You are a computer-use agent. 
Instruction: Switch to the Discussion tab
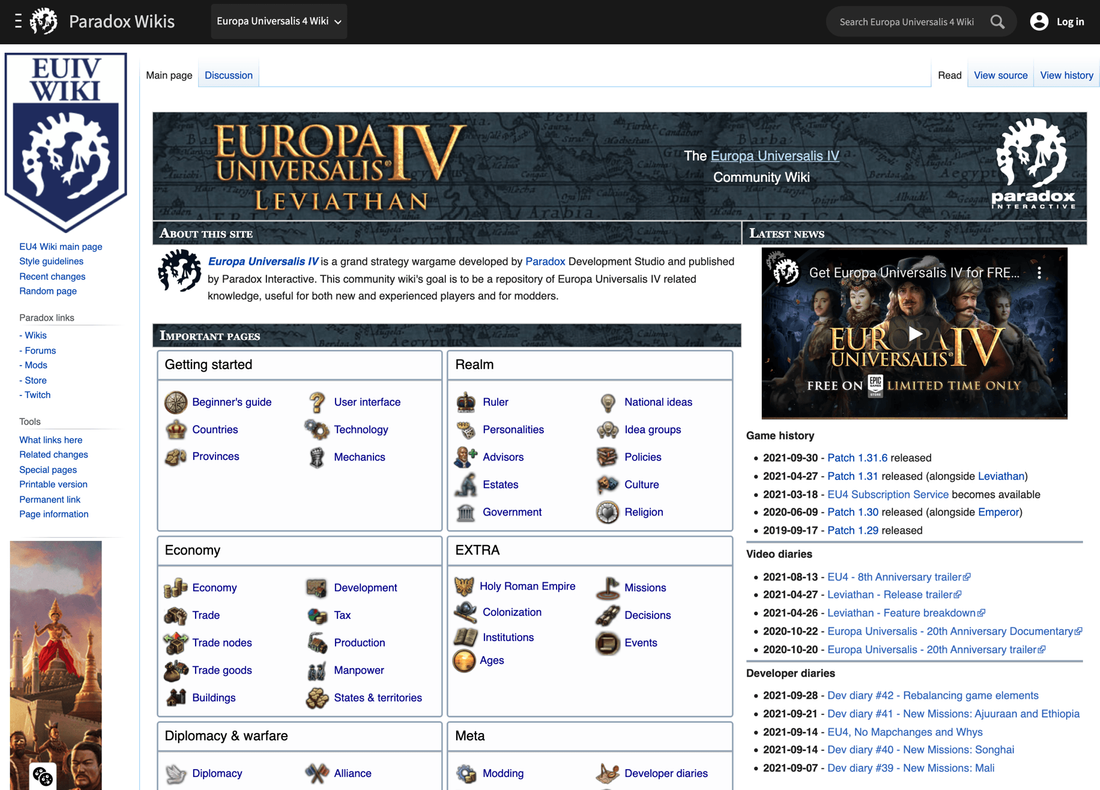[x=229, y=75]
